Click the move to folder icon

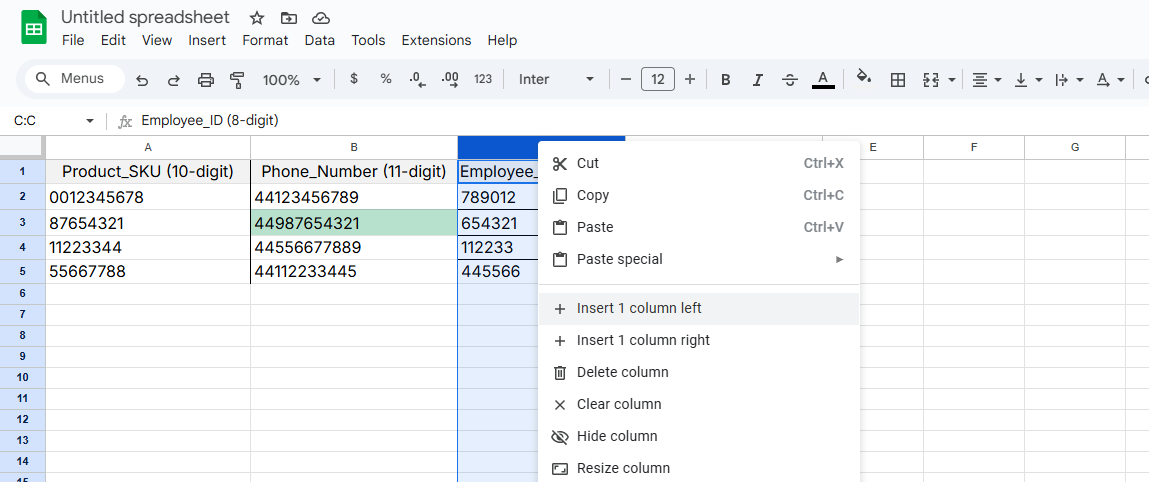pyautogui.click(x=289, y=18)
